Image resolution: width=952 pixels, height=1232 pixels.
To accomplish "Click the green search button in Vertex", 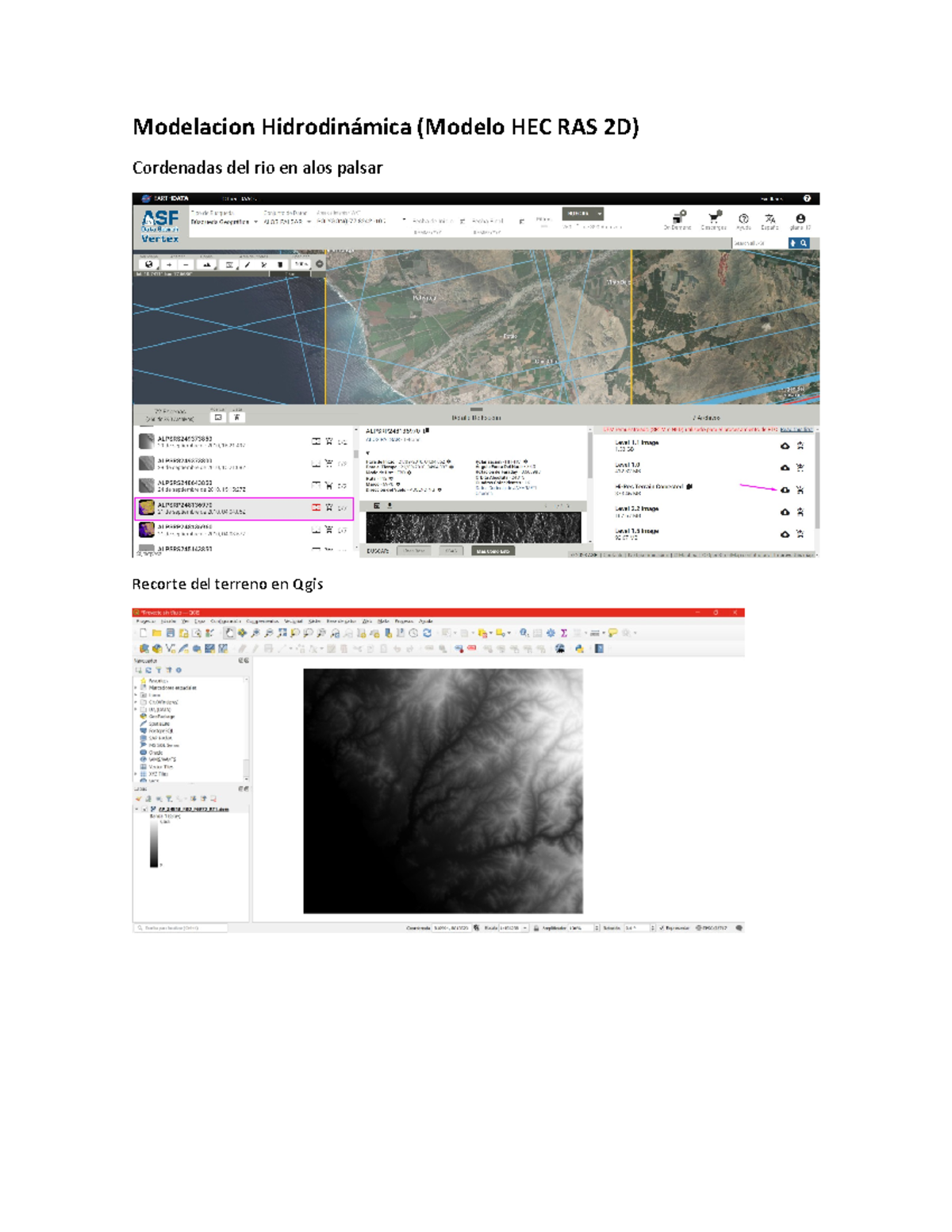I will click(x=583, y=213).
